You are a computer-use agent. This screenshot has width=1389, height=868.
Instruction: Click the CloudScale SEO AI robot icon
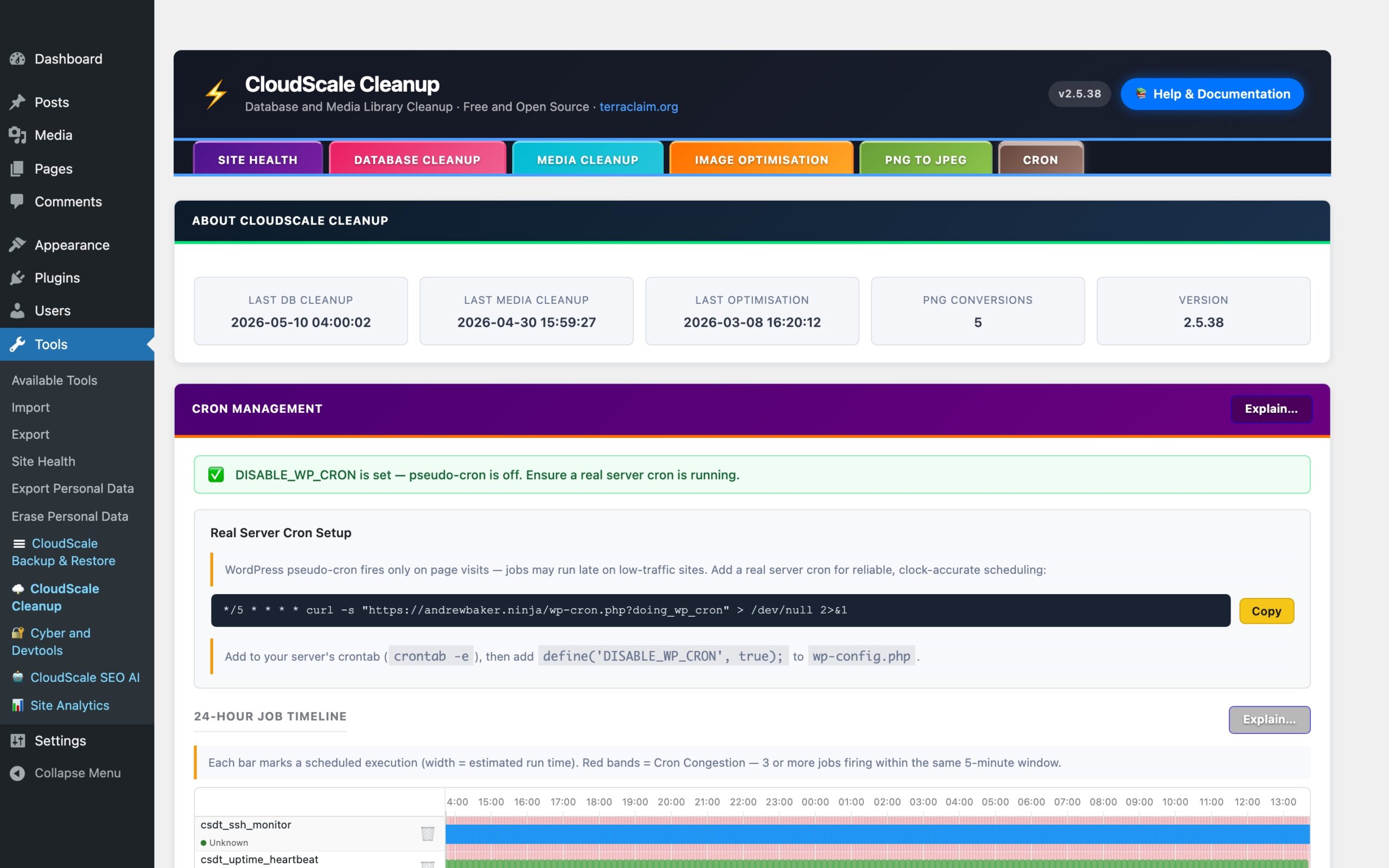tap(18, 677)
